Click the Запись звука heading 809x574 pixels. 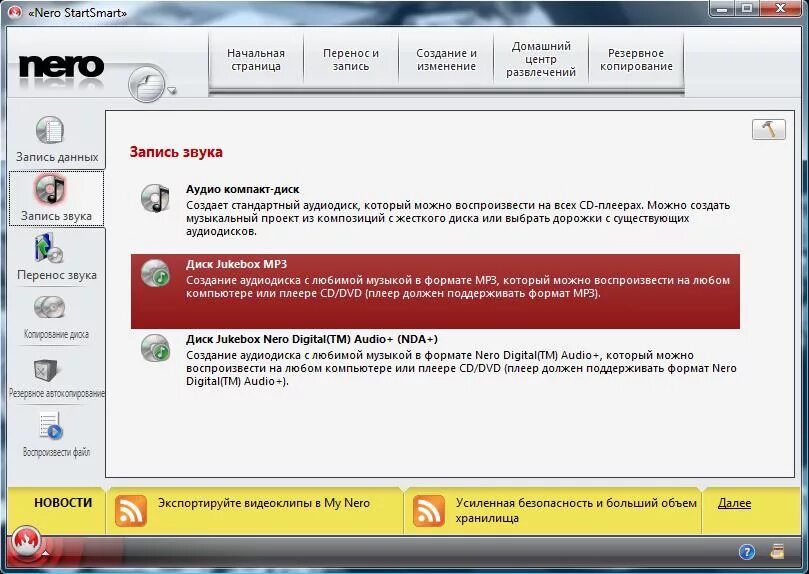(x=176, y=152)
